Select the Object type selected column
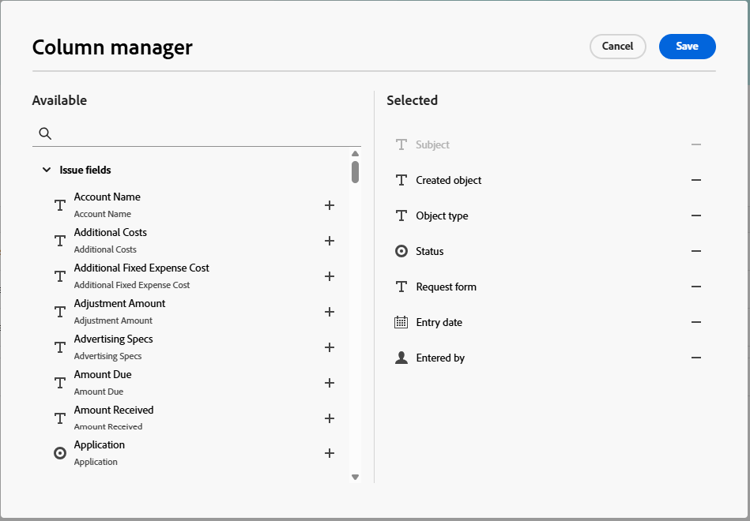 [442, 216]
